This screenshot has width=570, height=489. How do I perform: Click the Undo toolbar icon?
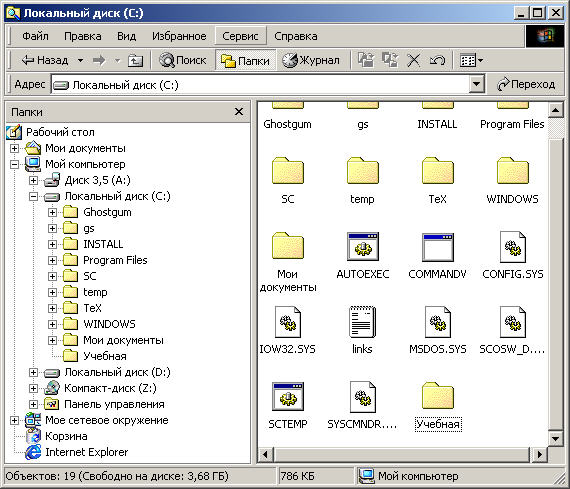[437, 60]
